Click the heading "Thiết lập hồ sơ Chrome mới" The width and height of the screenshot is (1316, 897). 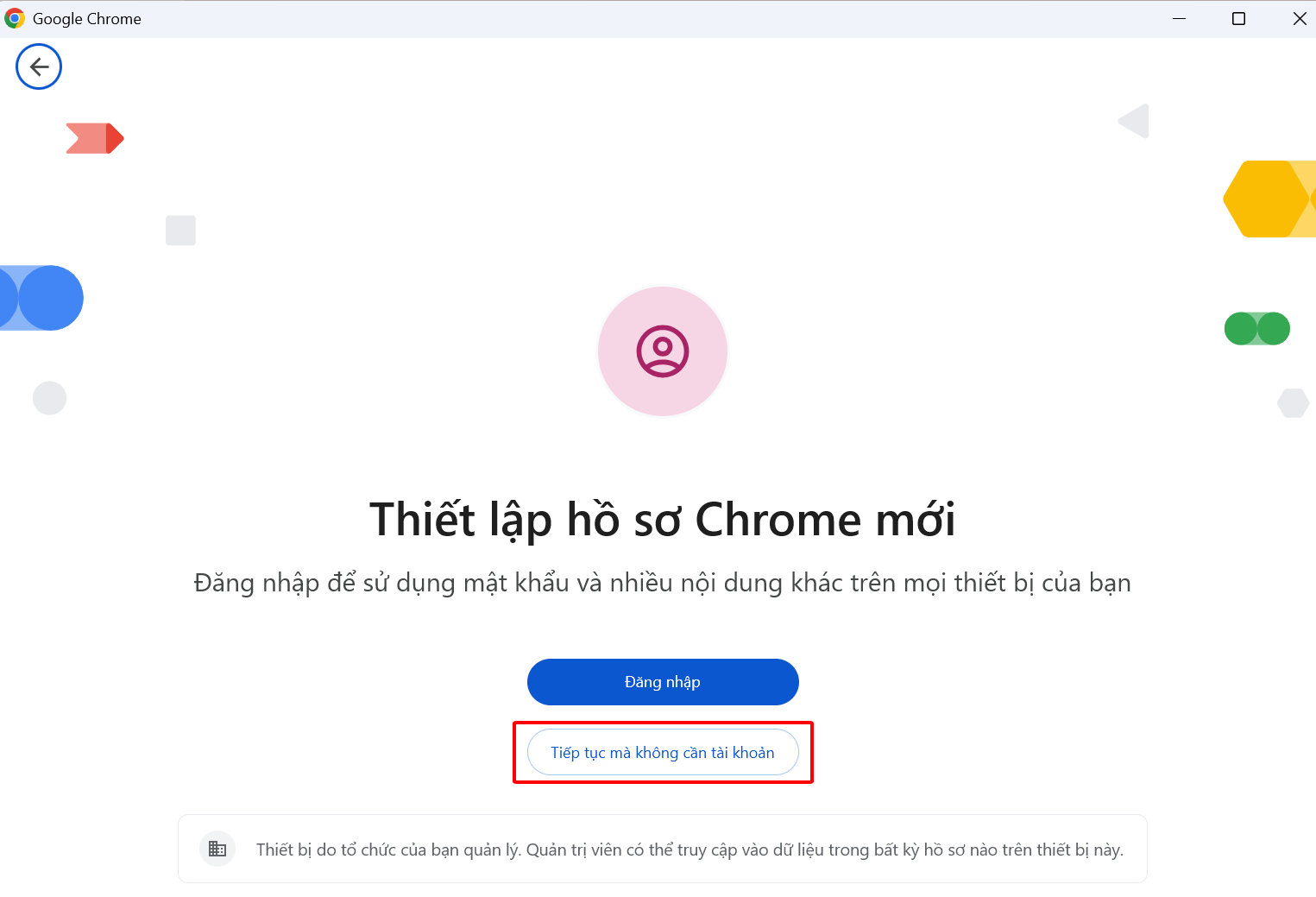(x=662, y=520)
